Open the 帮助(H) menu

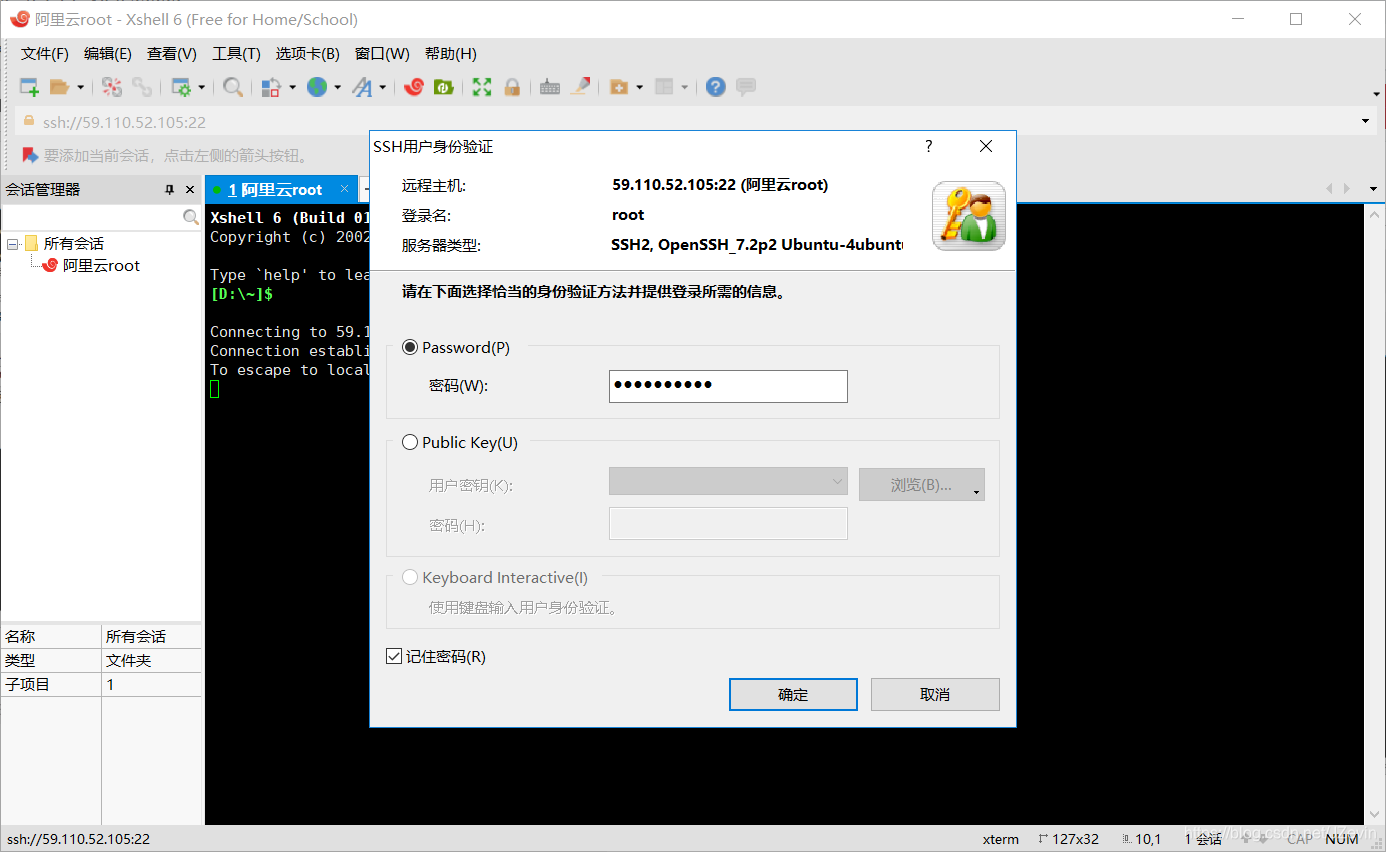[x=450, y=54]
